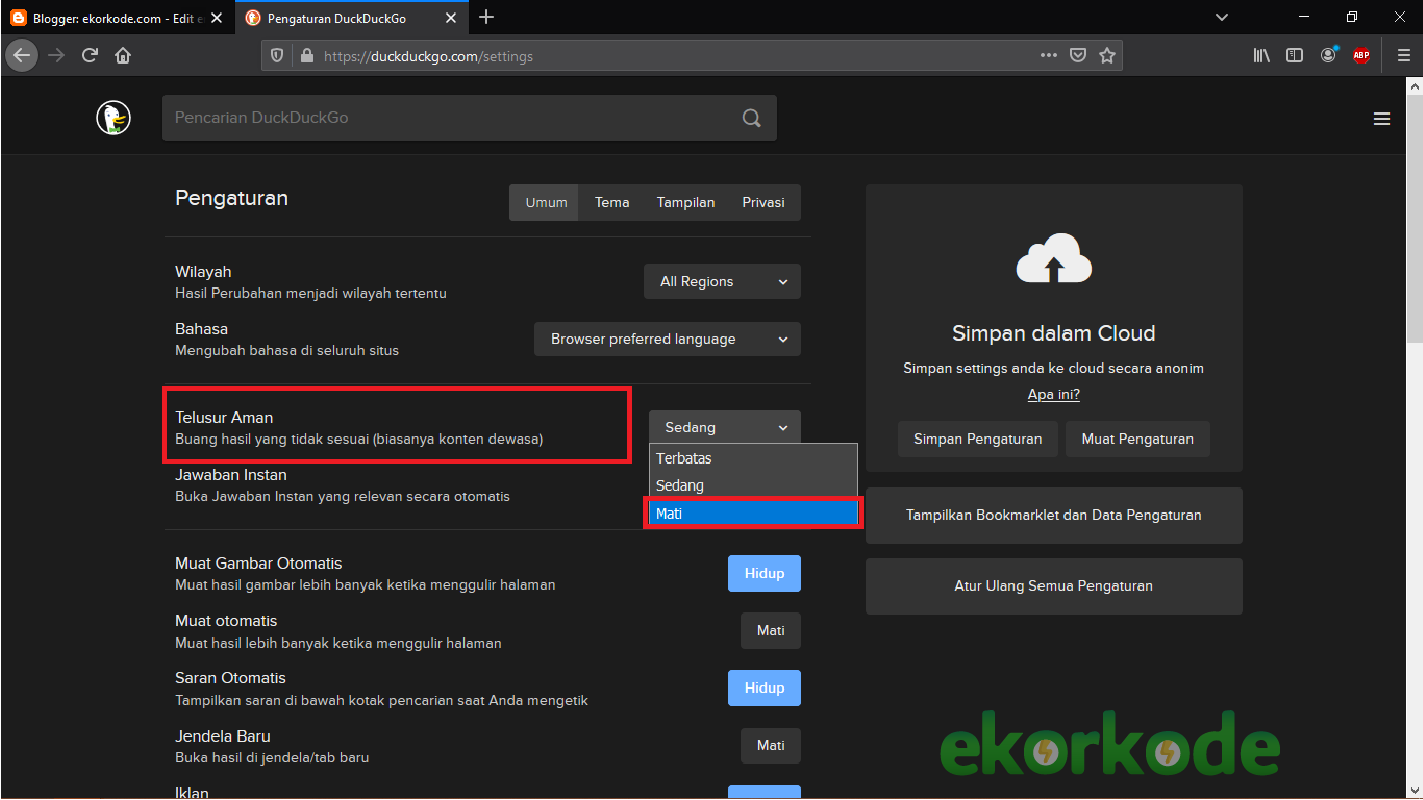
Task: Click the cloud upload icon
Action: (x=1054, y=258)
